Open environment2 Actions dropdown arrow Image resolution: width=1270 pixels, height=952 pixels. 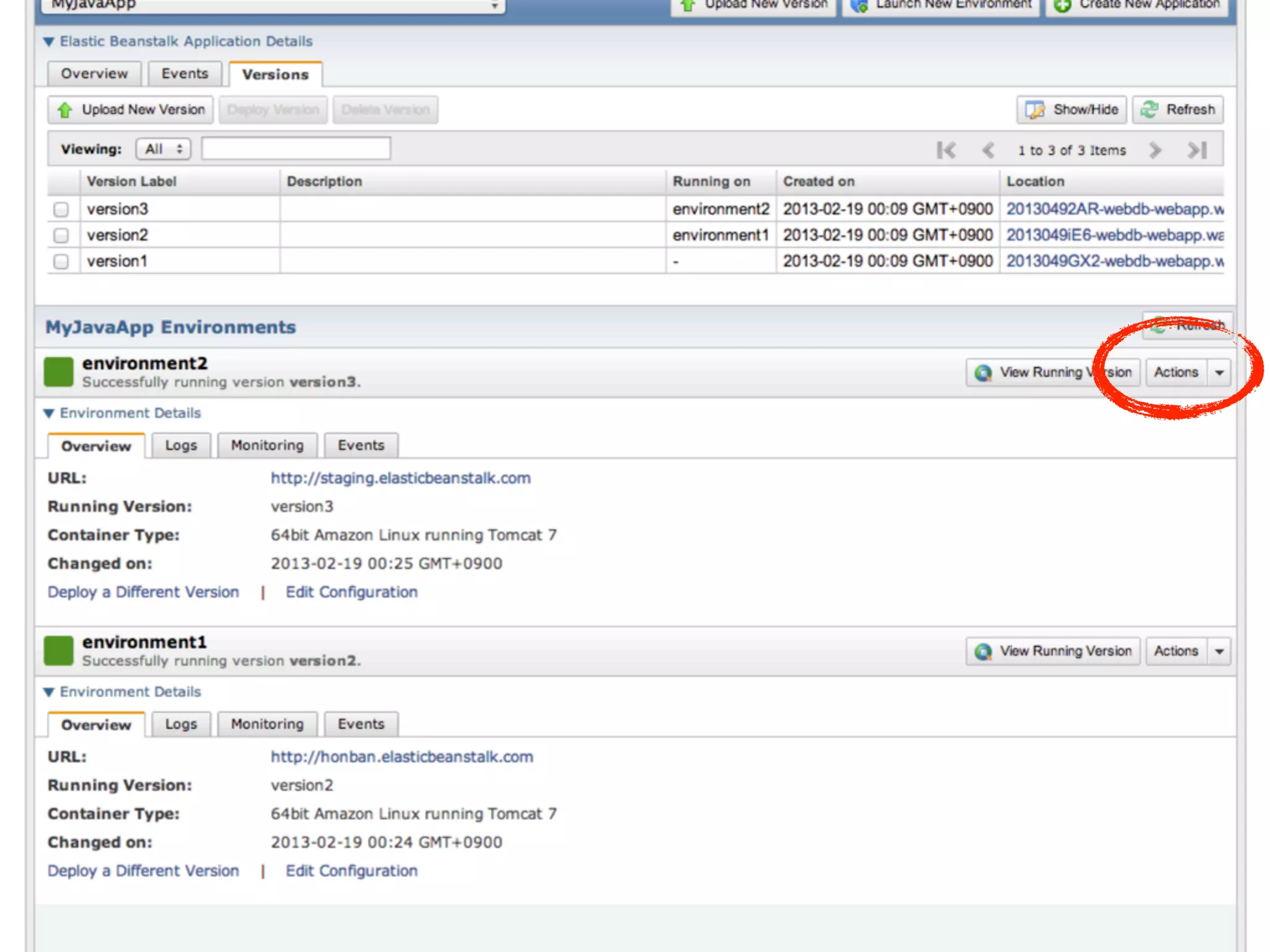pos(1219,372)
